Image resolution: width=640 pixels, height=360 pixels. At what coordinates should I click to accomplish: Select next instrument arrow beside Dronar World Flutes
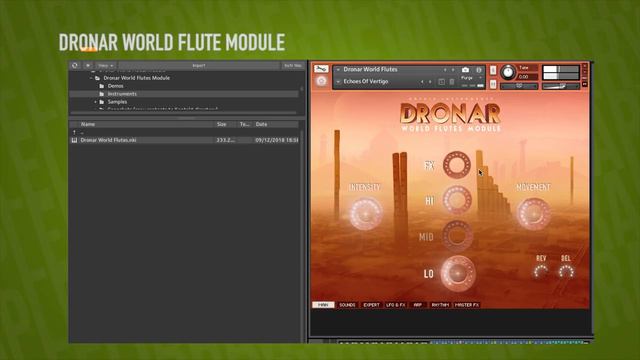coord(453,70)
